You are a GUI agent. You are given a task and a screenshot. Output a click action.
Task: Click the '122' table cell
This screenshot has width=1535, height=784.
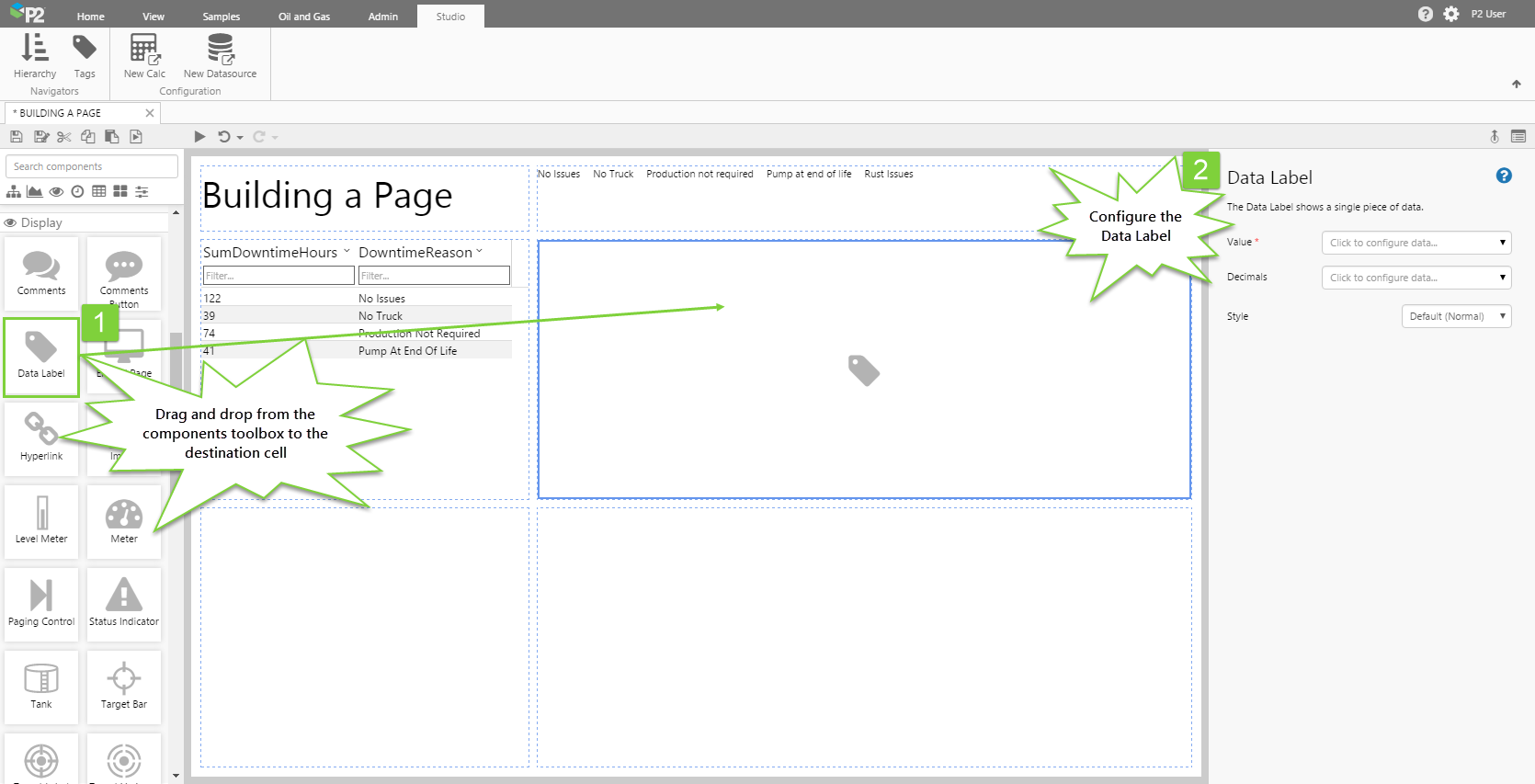coord(212,299)
